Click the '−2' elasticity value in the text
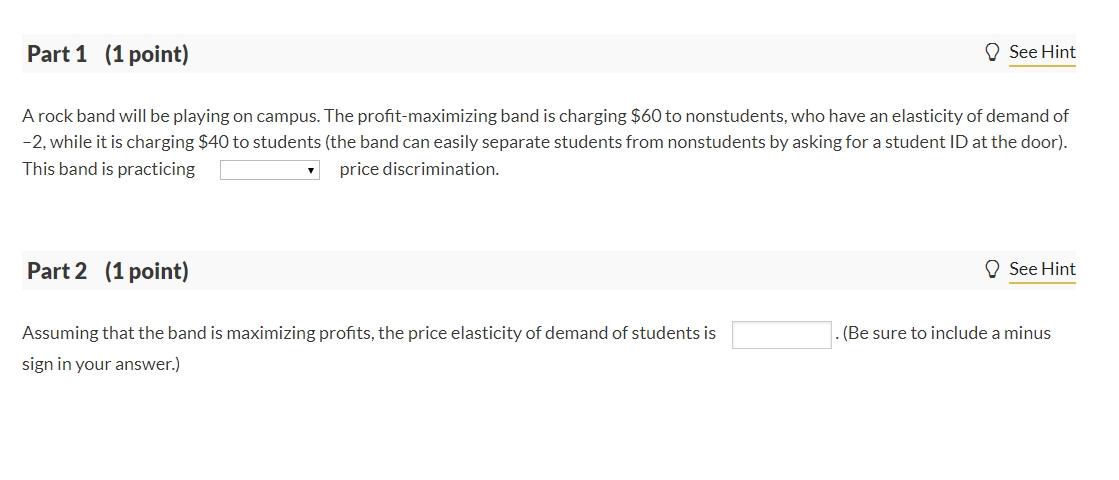The width and height of the screenshot is (1119, 480). 33,142
